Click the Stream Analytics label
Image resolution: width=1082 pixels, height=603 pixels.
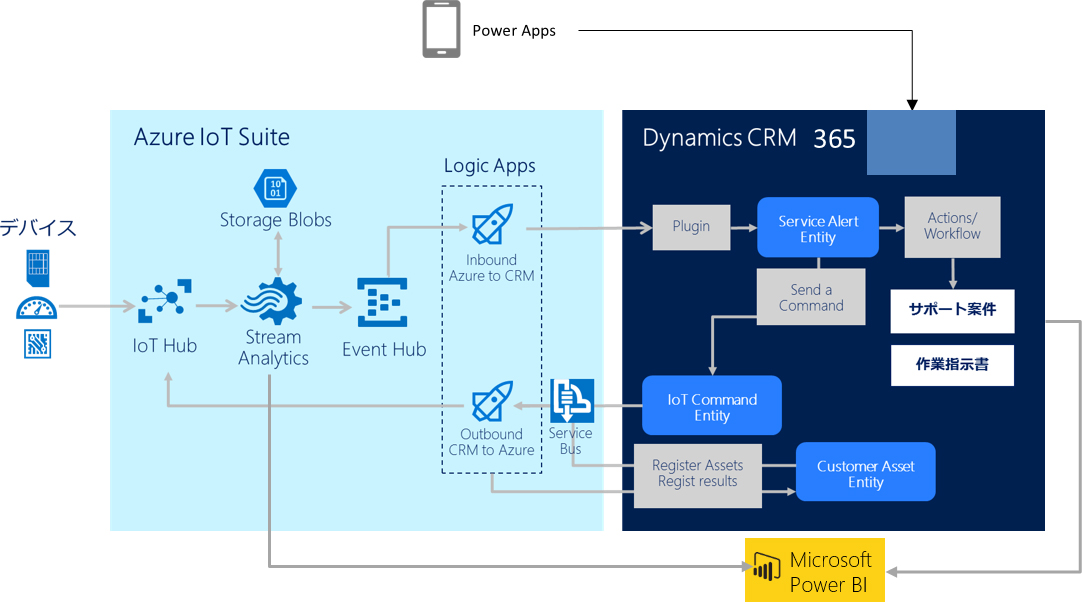pyautogui.click(x=273, y=348)
